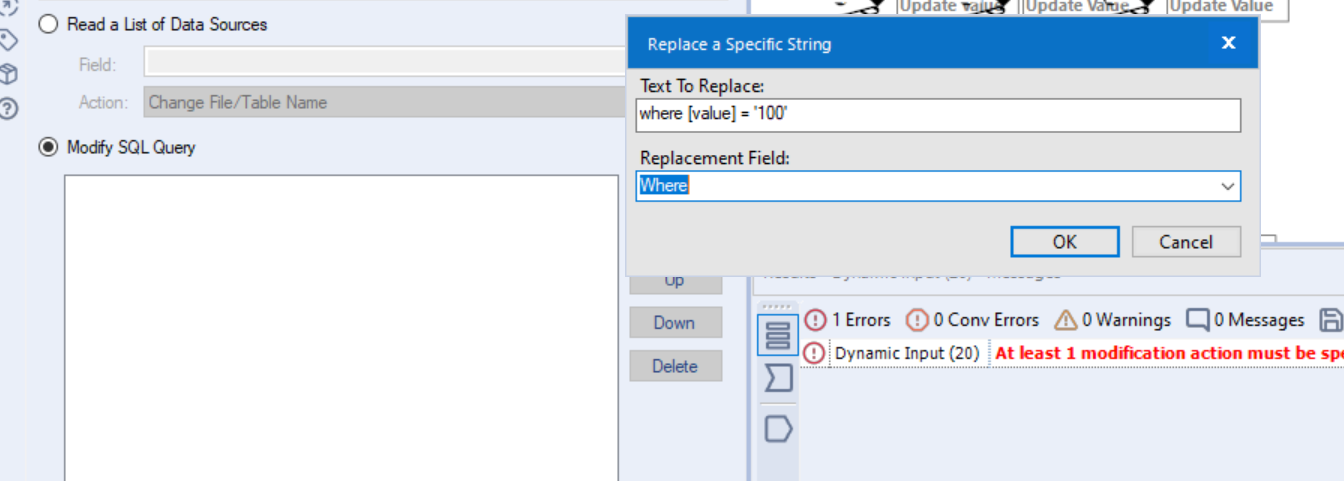The width and height of the screenshot is (1344, 481).
Task: Cancel the Replace a Specific String dialog
Action: [1186, 242]
